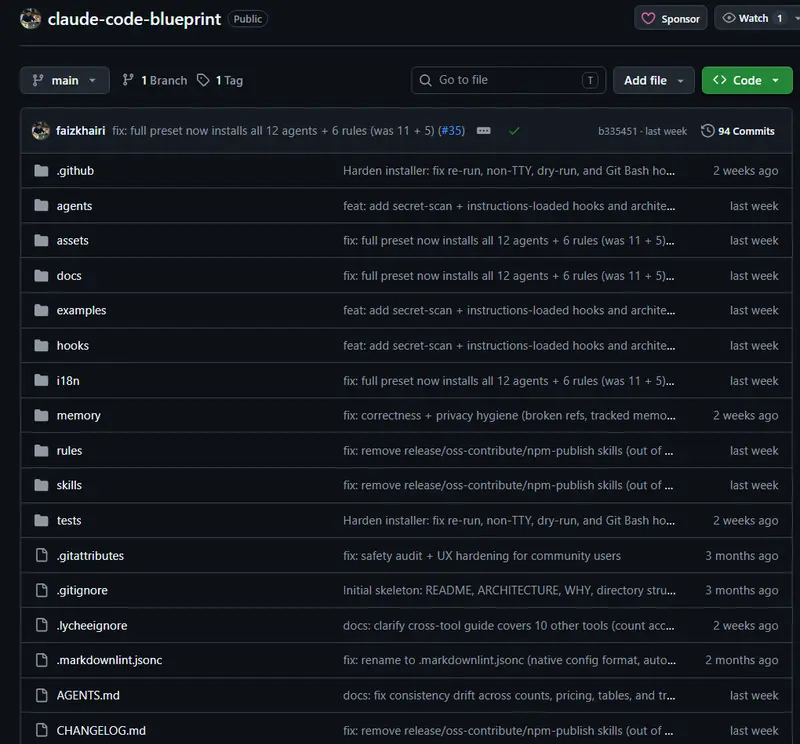Click the heart icon on Sponsor button
The height and width of the screenshot is (744, 800).
pos(648,19)
